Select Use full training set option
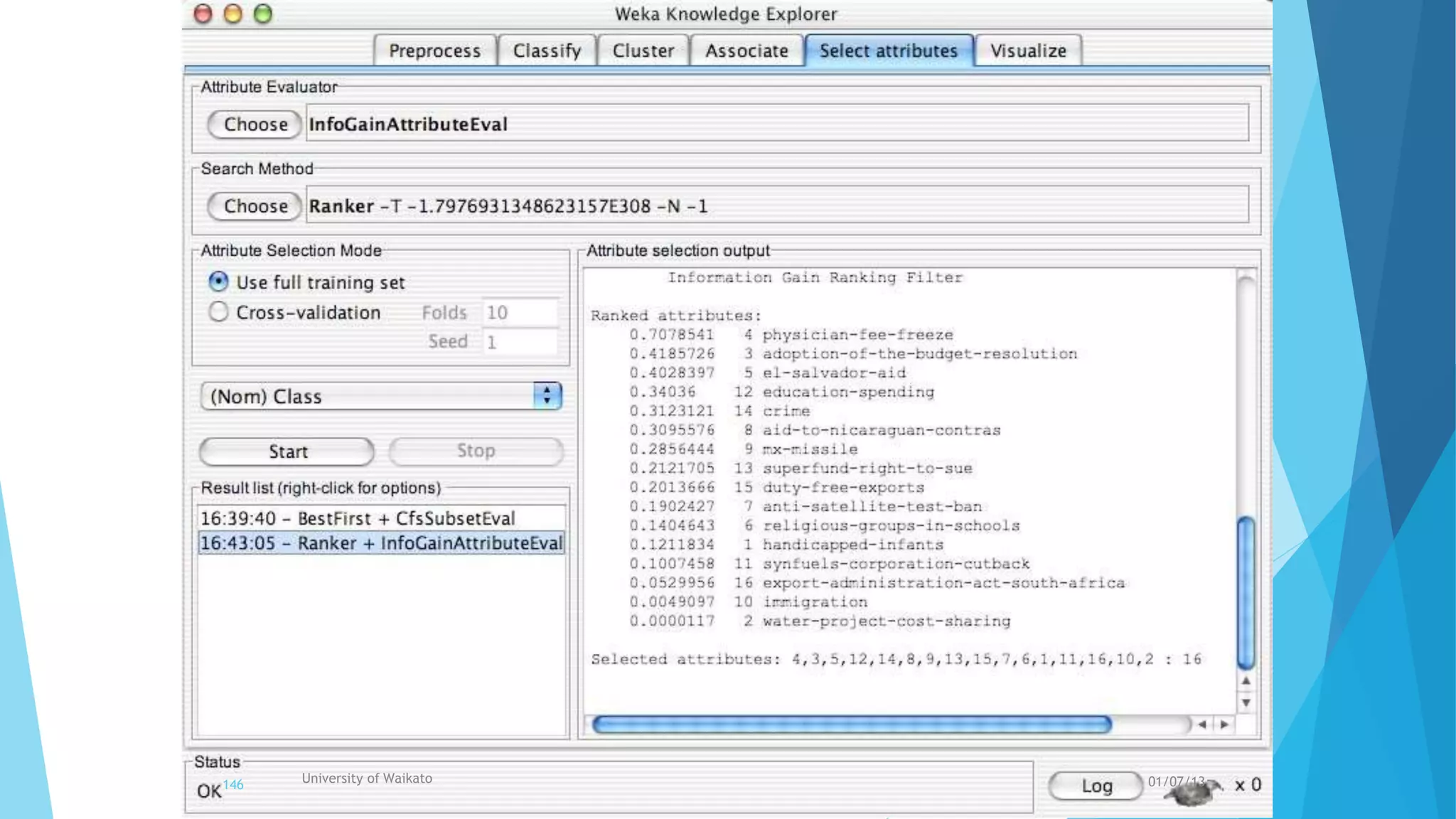The width and height of the screenshot is (1456, 819). (x=218, y=282)
